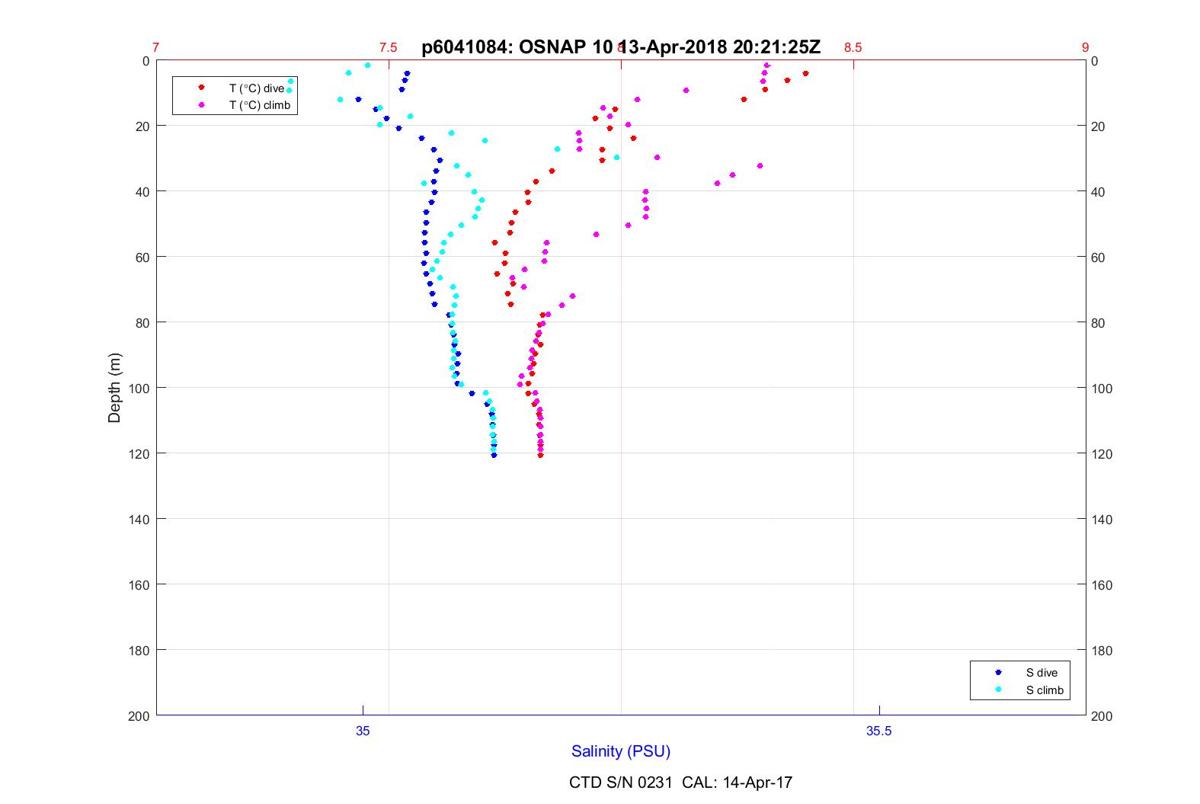Click left depth axis tick label 20
Viewport: 1200px width, 804px height.
pyautogui.click(x=143, y=126)
